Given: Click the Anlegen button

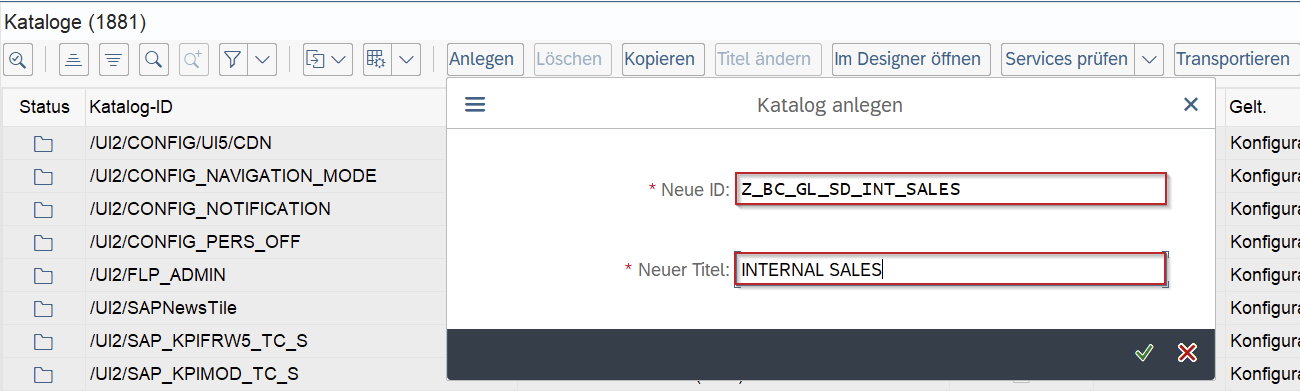Looking at the screenshot, I should (482, 59).
